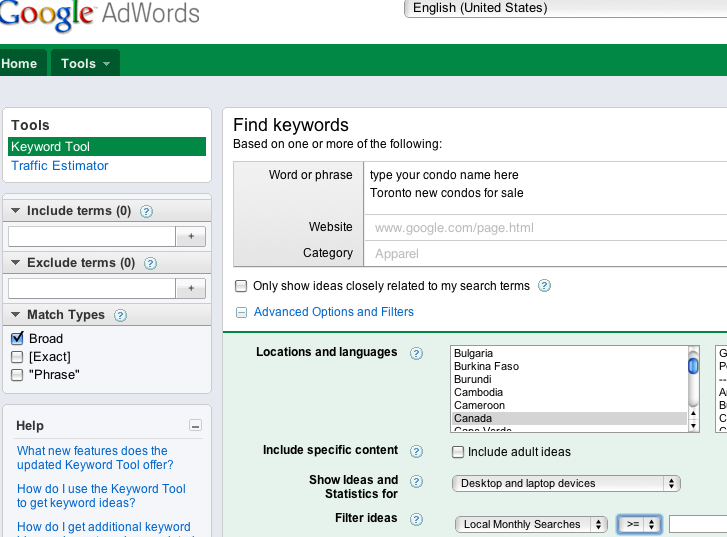
Task: Open 'How do I get additional keyword' link
Action: point(104,527)
